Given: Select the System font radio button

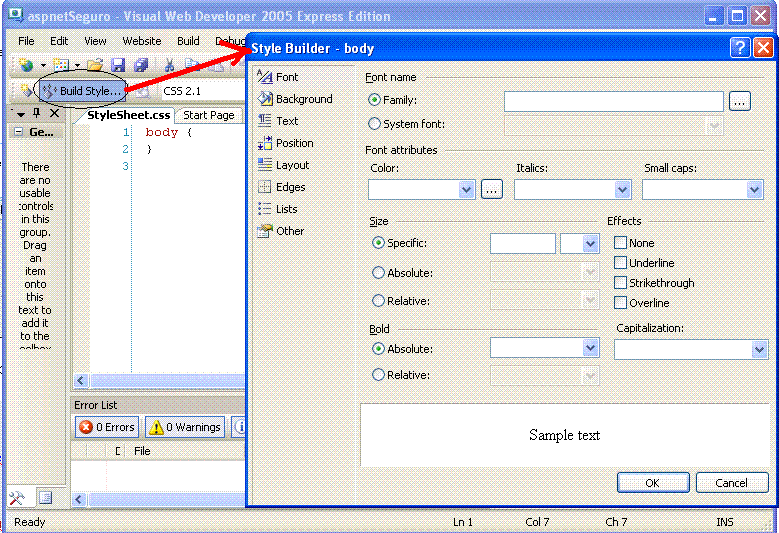Looking at the screenshot, I should click(374, 124).
